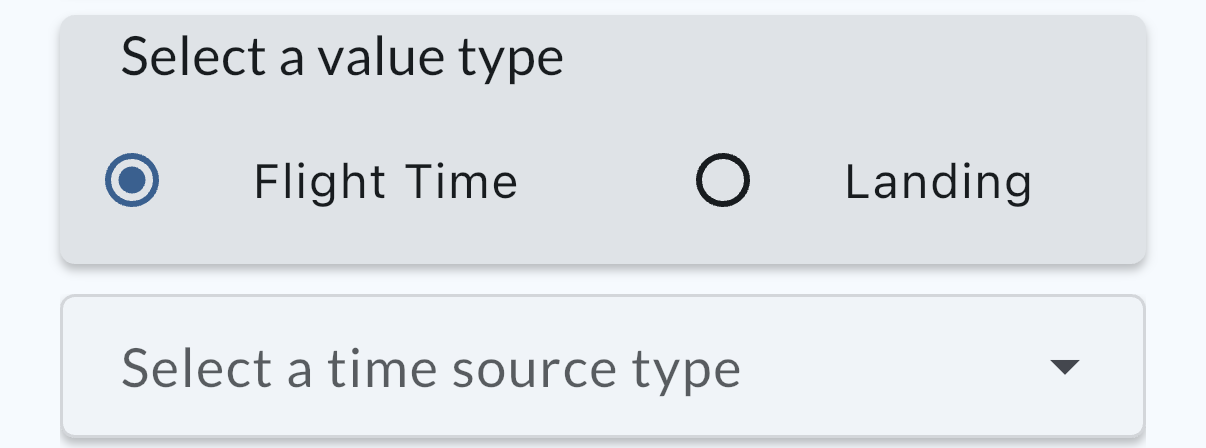Click the "Select a time source type" placeholder

coord(431,369)
